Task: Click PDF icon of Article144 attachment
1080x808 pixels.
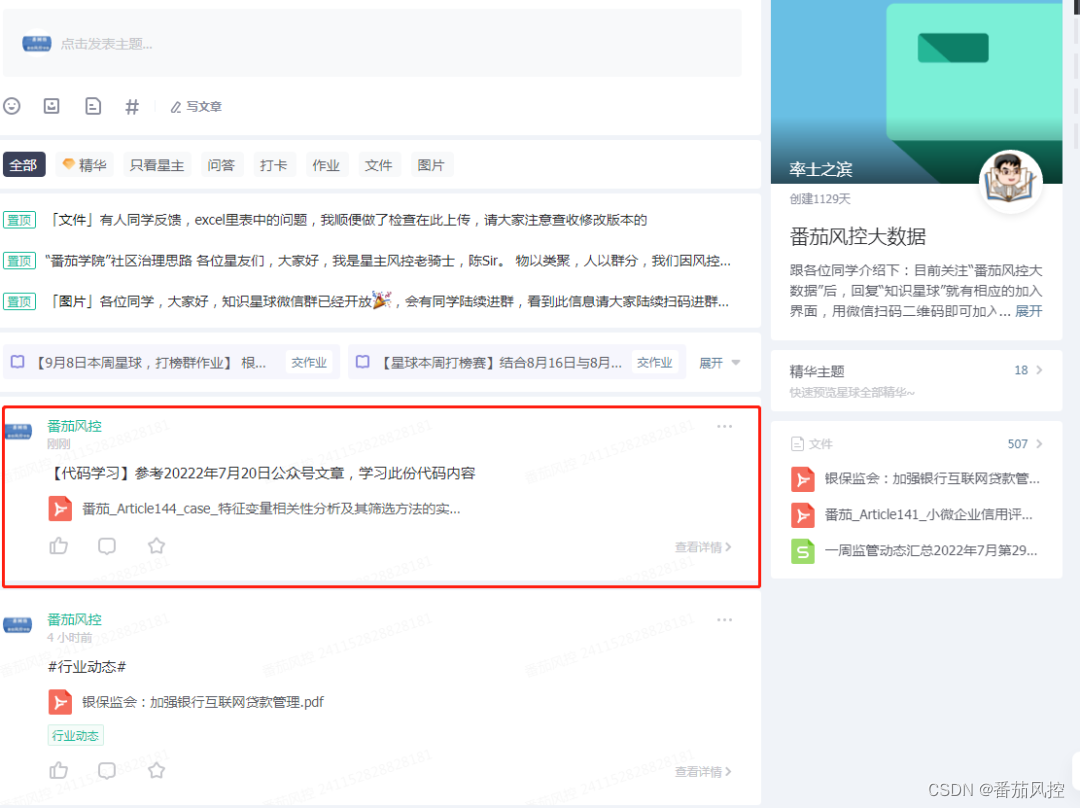Action: tap(60, 508)
